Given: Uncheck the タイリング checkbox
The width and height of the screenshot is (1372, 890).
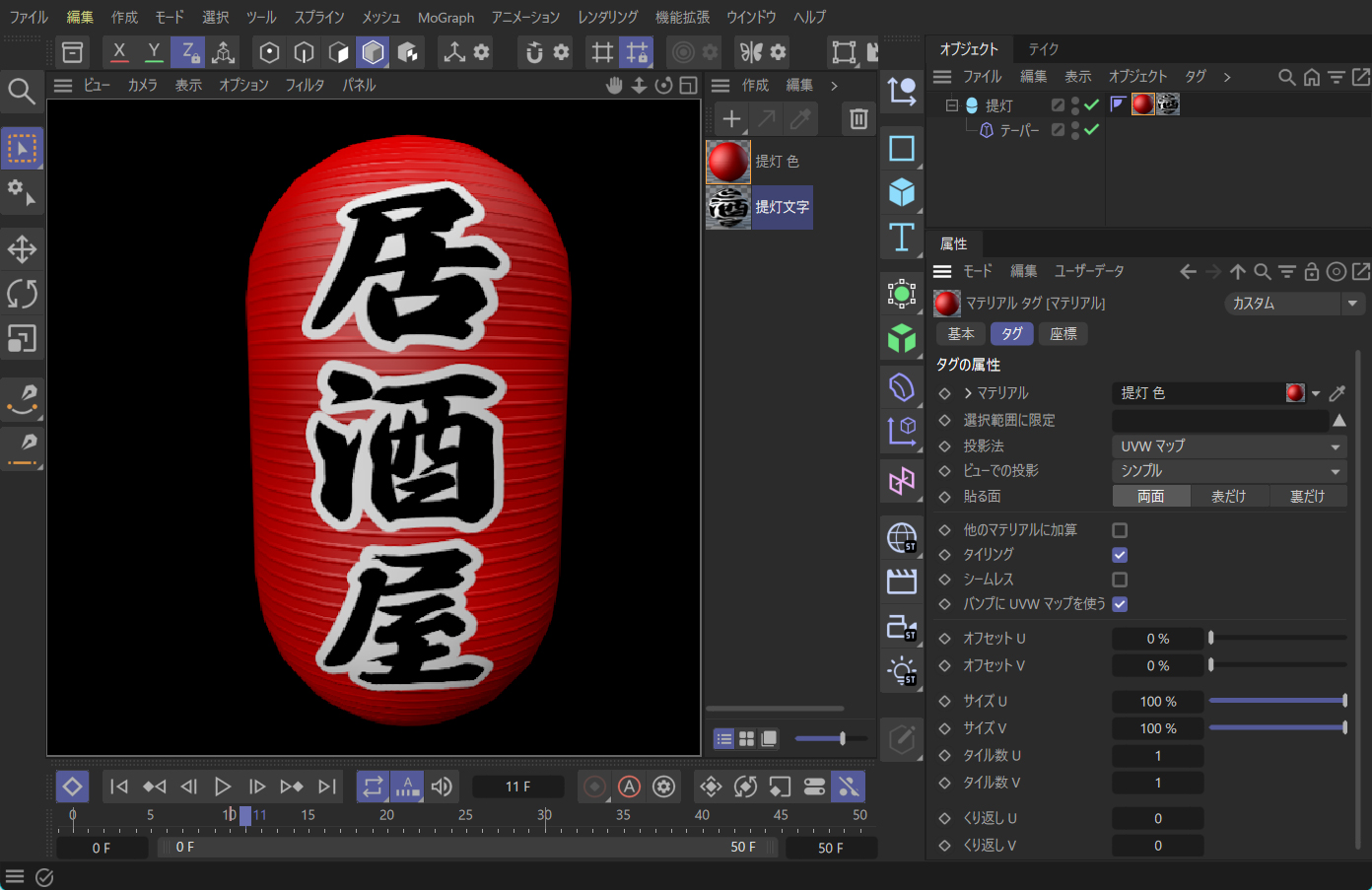Looking at the screenshot, I should tap(1120, 555).
